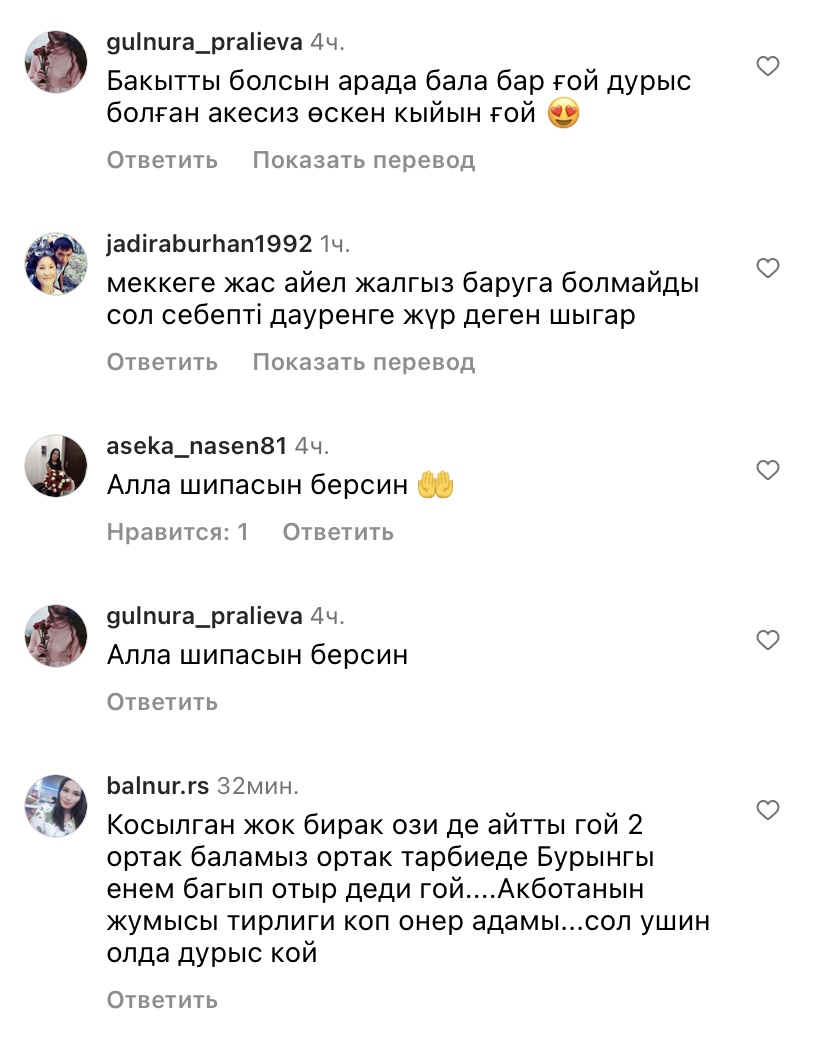Tap heart next to balnur.rs comment
828x1045 pixels.
point(768,810)
